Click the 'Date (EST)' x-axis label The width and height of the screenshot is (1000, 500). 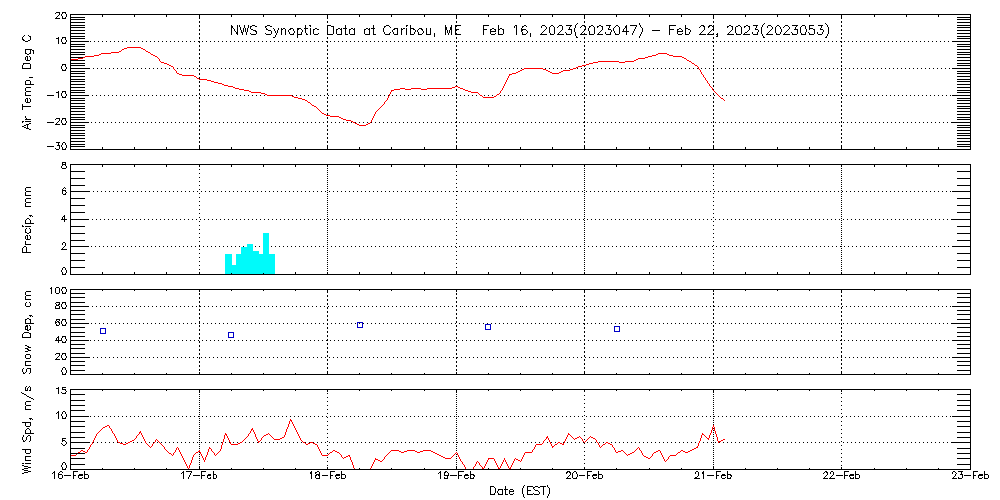[x=520, y=491]
